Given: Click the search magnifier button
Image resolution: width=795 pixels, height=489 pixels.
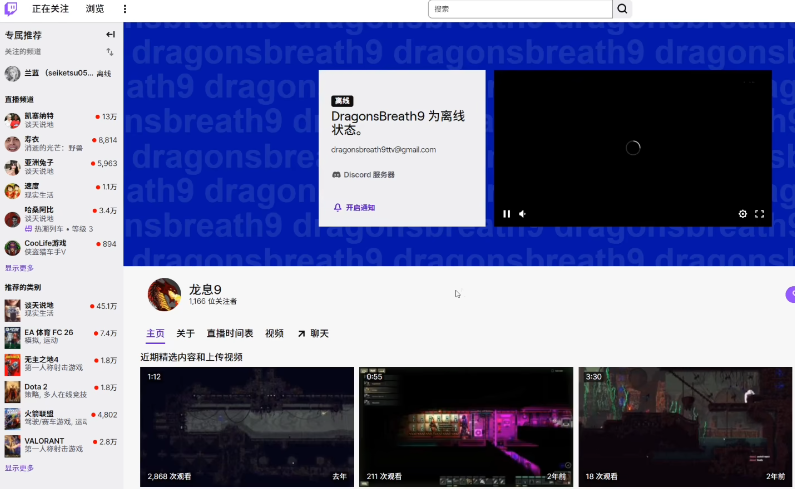Looking at the screenshot, I should click(622, 9).
